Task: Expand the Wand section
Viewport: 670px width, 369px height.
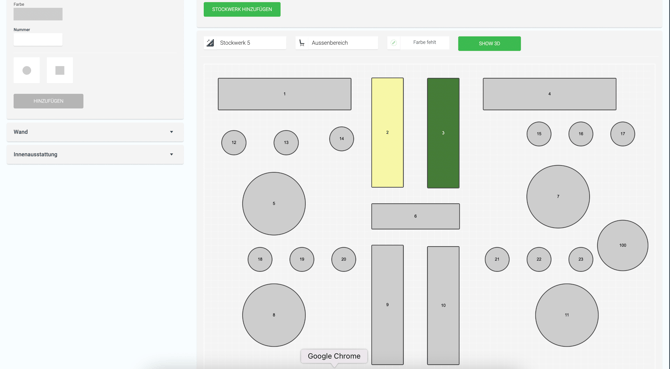Action: tap(95, 132)
